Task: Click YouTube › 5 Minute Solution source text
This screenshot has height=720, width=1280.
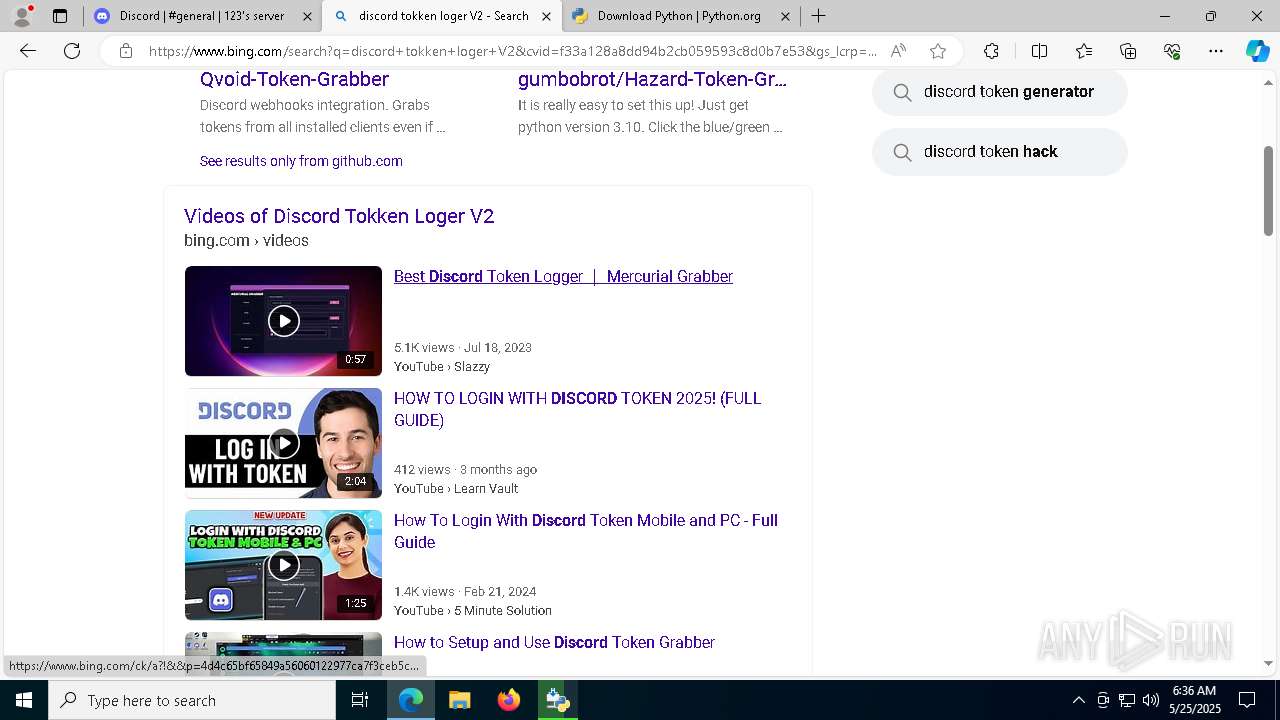Action: (473, 611)
